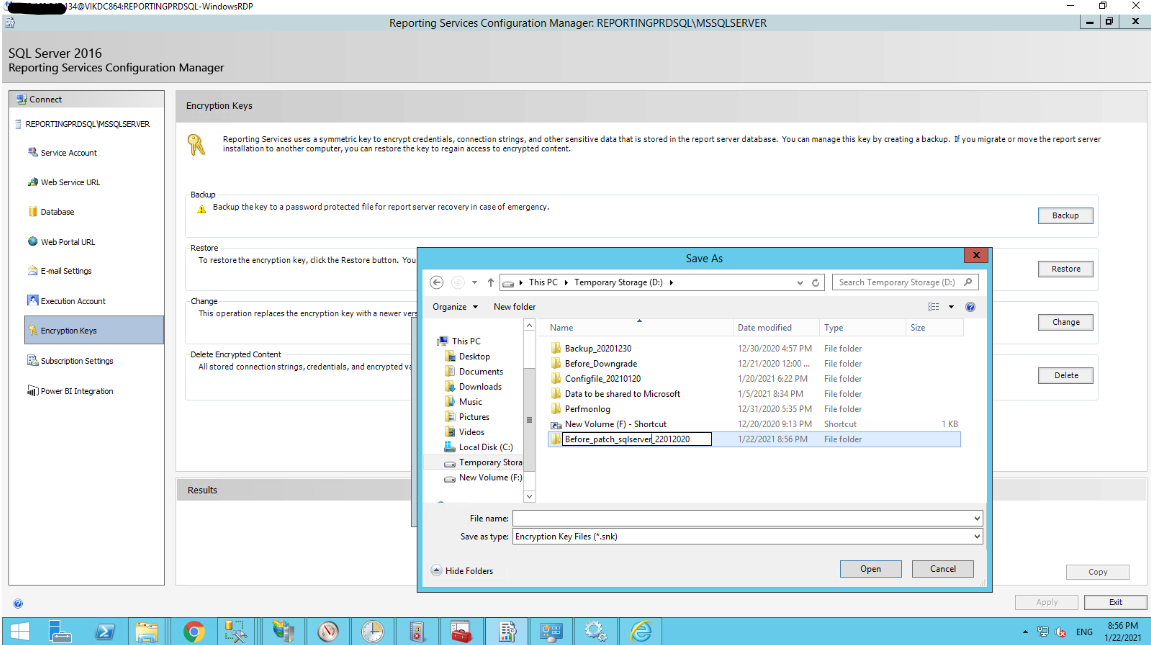Open the Service Account page

coord(69,153)
